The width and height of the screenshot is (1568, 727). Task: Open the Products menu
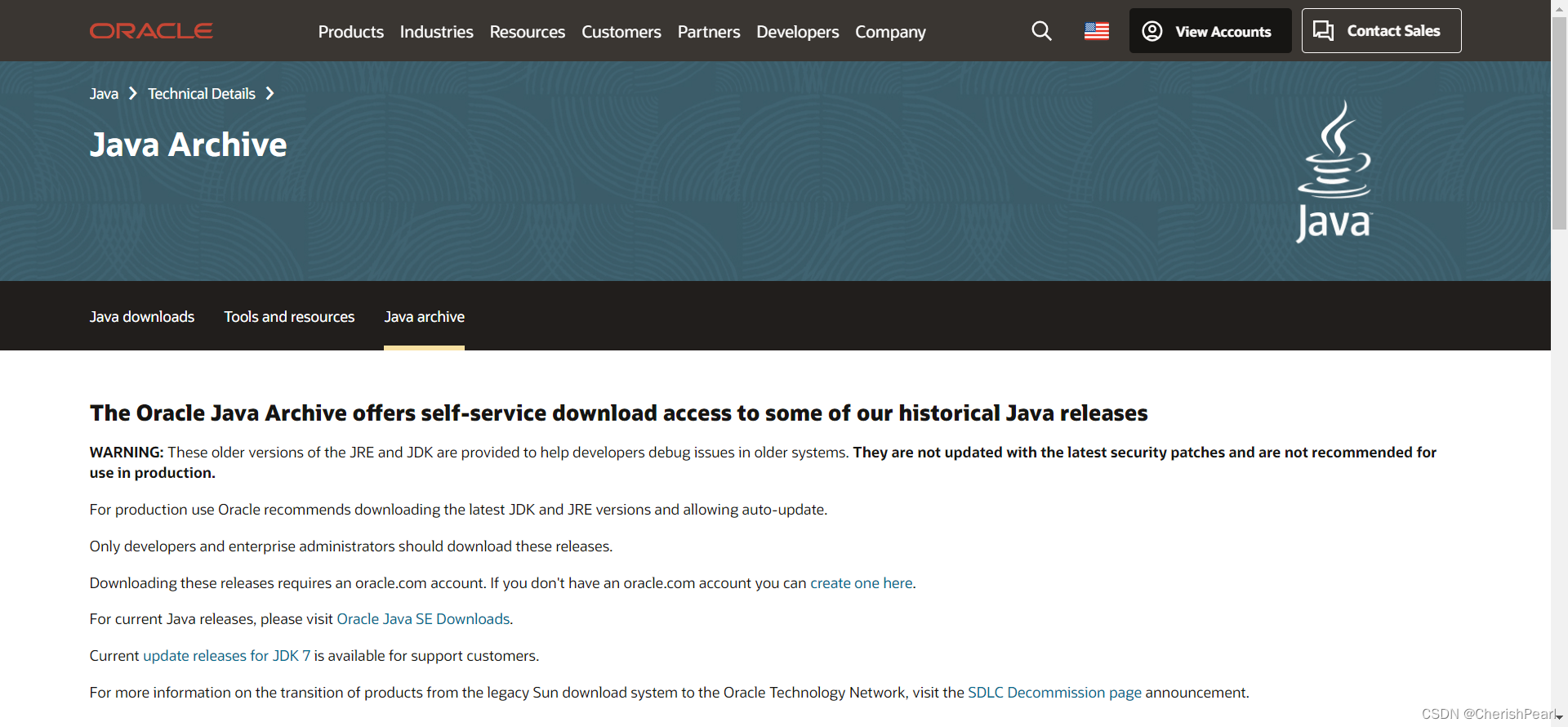[351, 32]
